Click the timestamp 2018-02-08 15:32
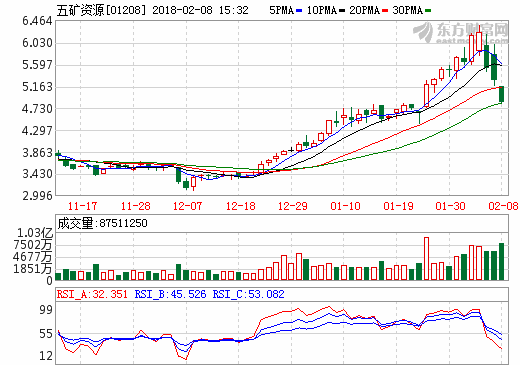 [x=200, y=10]
